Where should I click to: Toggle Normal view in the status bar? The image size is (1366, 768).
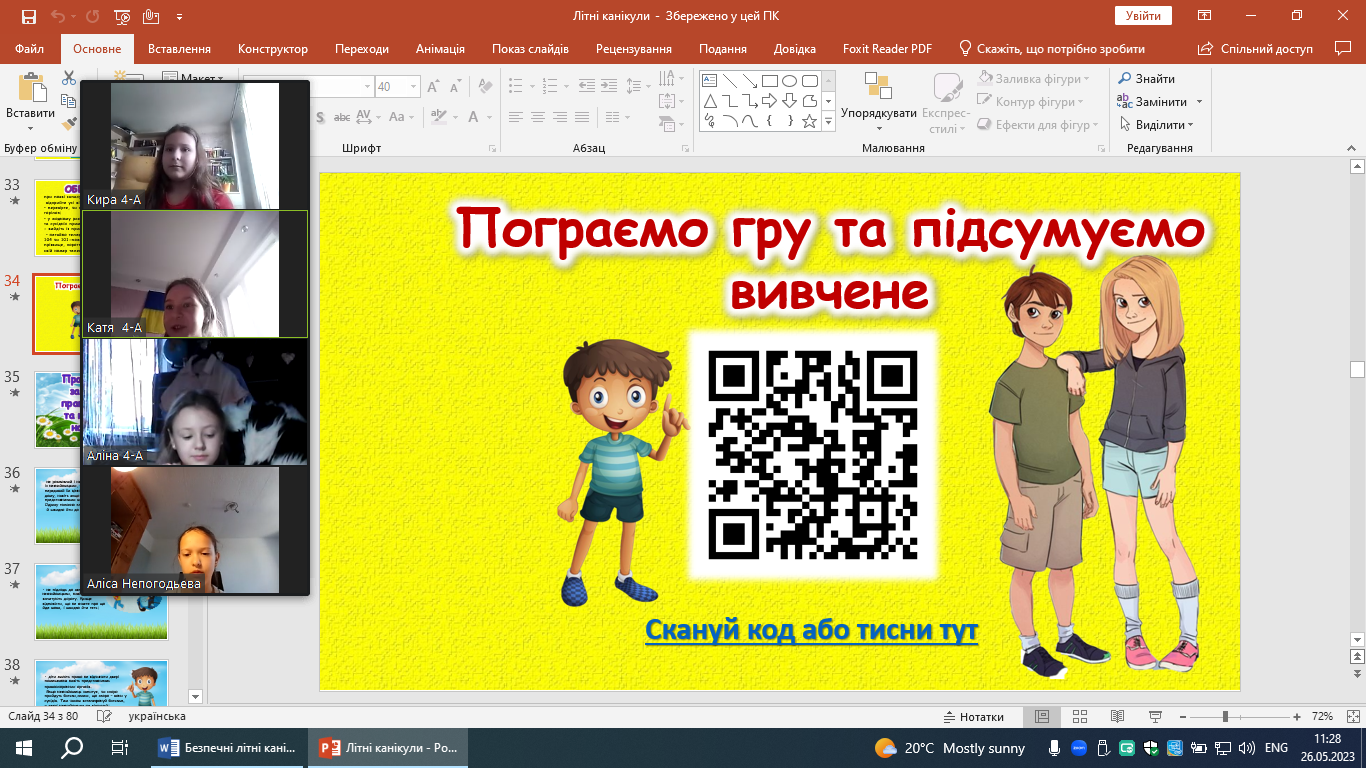pos(1042,717)
